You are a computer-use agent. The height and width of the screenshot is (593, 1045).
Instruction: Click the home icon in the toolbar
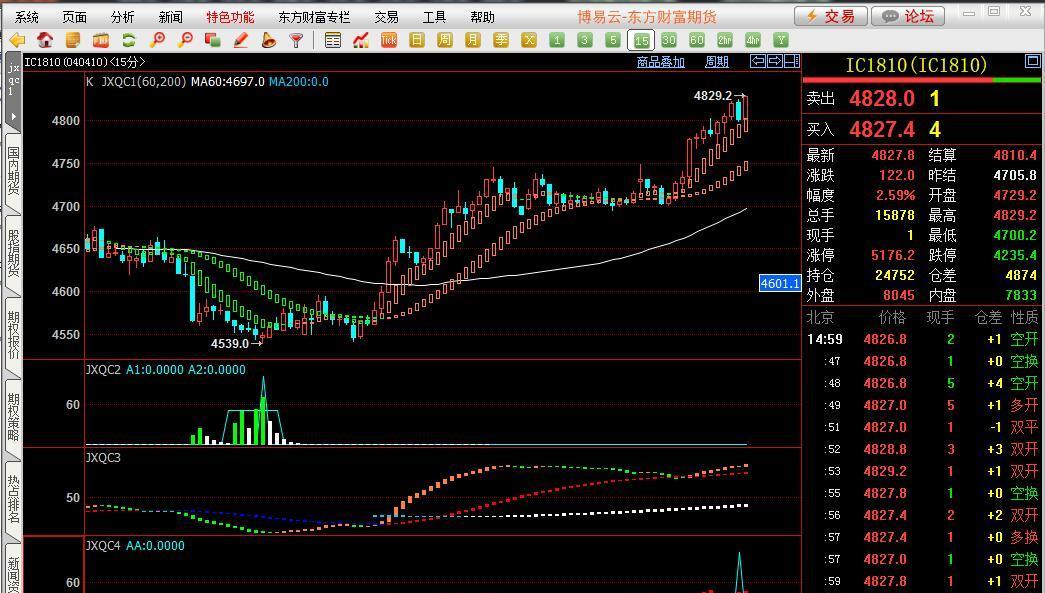pos(45,40)
